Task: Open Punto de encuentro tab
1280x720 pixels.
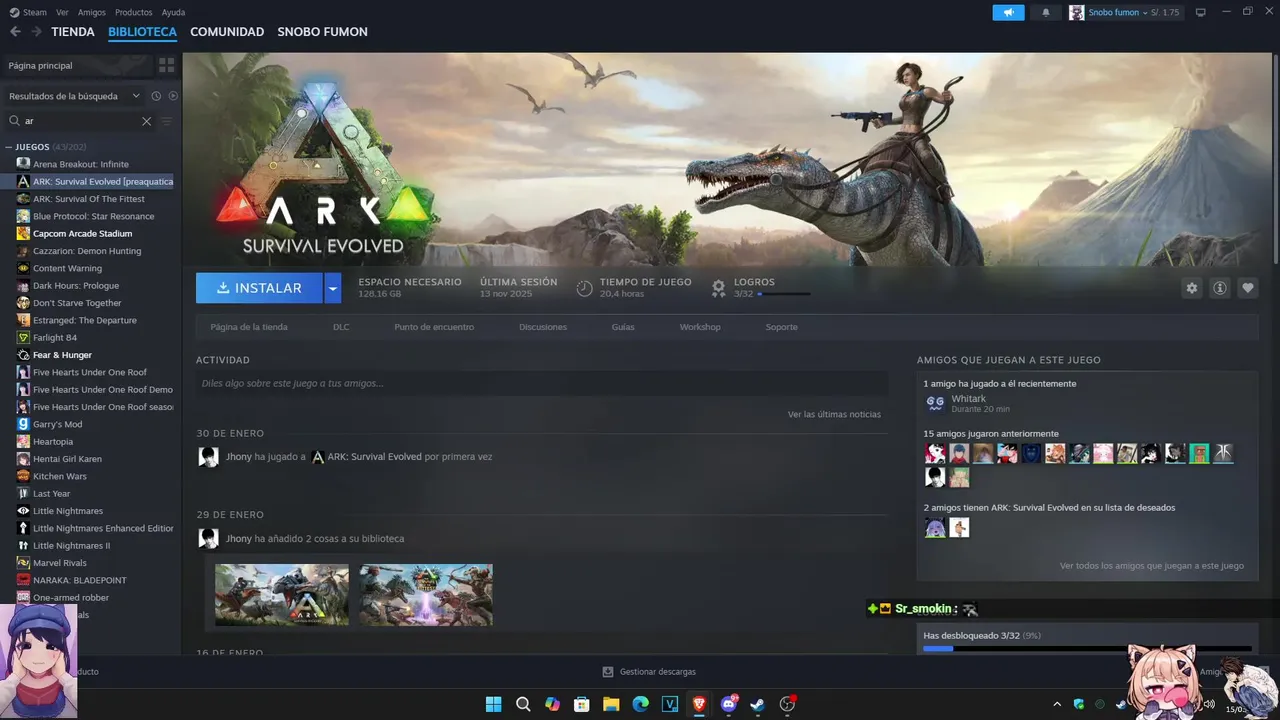Action: [x=434, y=327]
